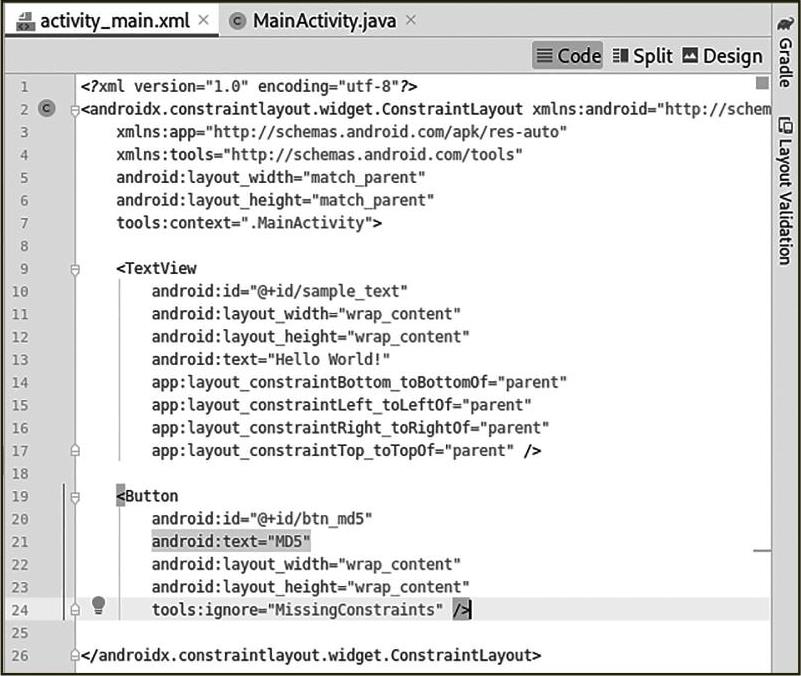801x676 pixels.
Task: Click the xml version declaration text
Action: click(x=249, y=86)
